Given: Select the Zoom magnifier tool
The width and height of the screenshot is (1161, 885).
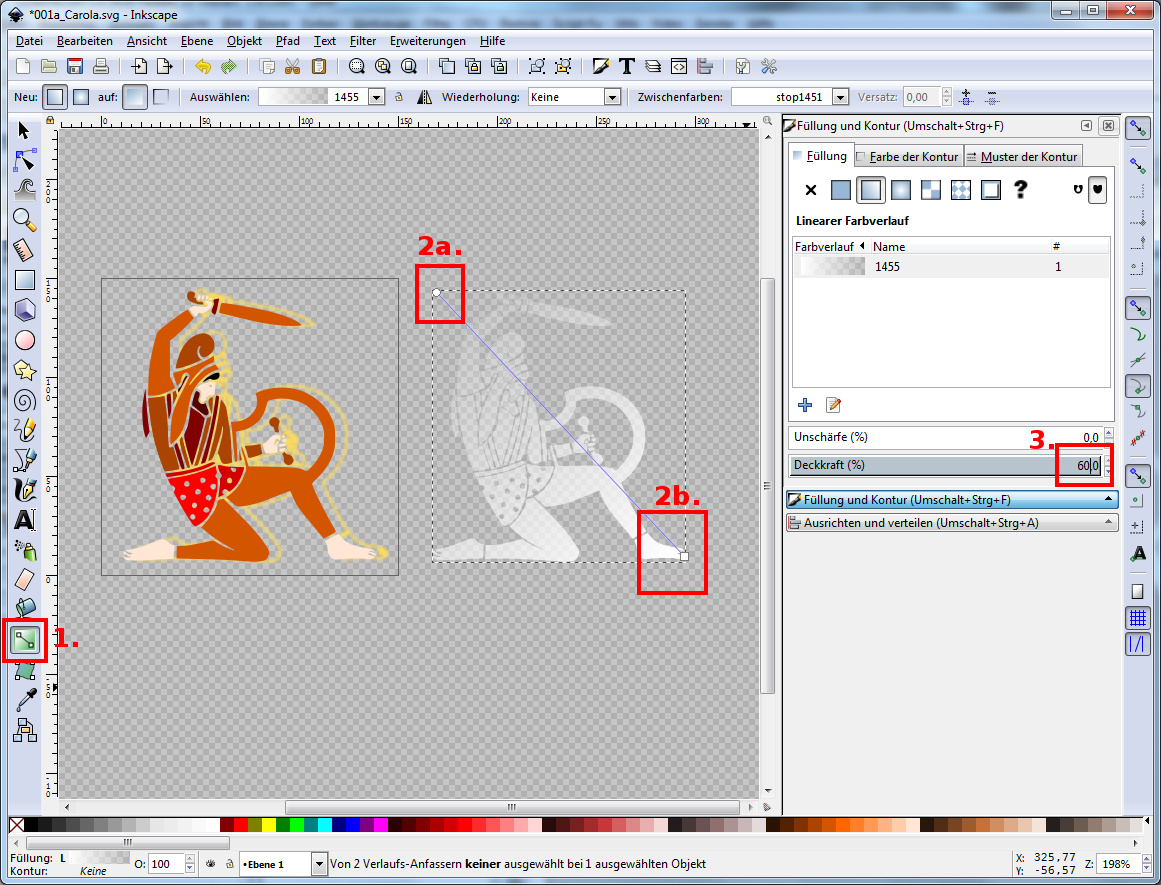Looking at the screenshot, I should click(25, 220).
